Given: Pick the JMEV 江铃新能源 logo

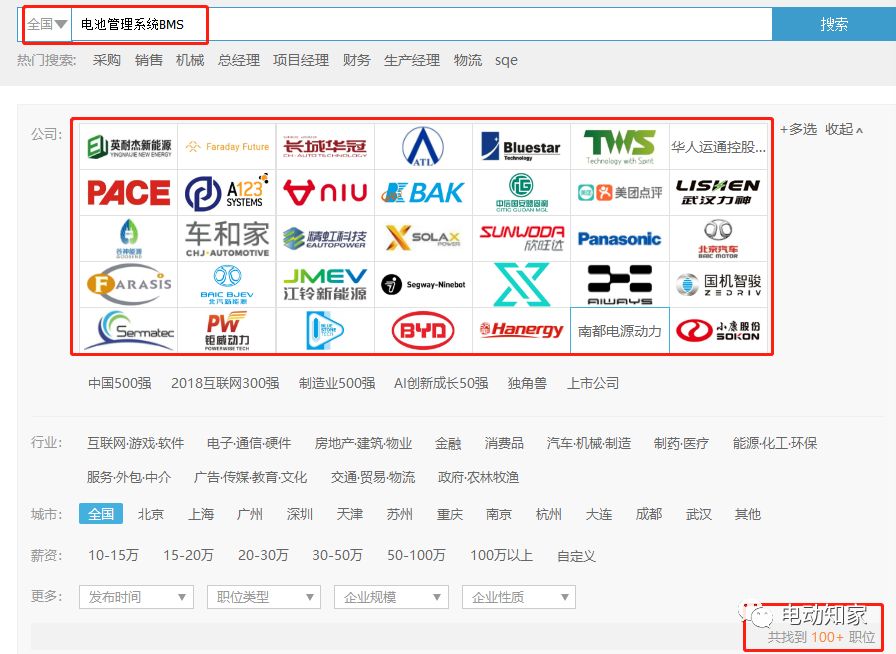Looking at the screenshot, I should tap(325, 284).
